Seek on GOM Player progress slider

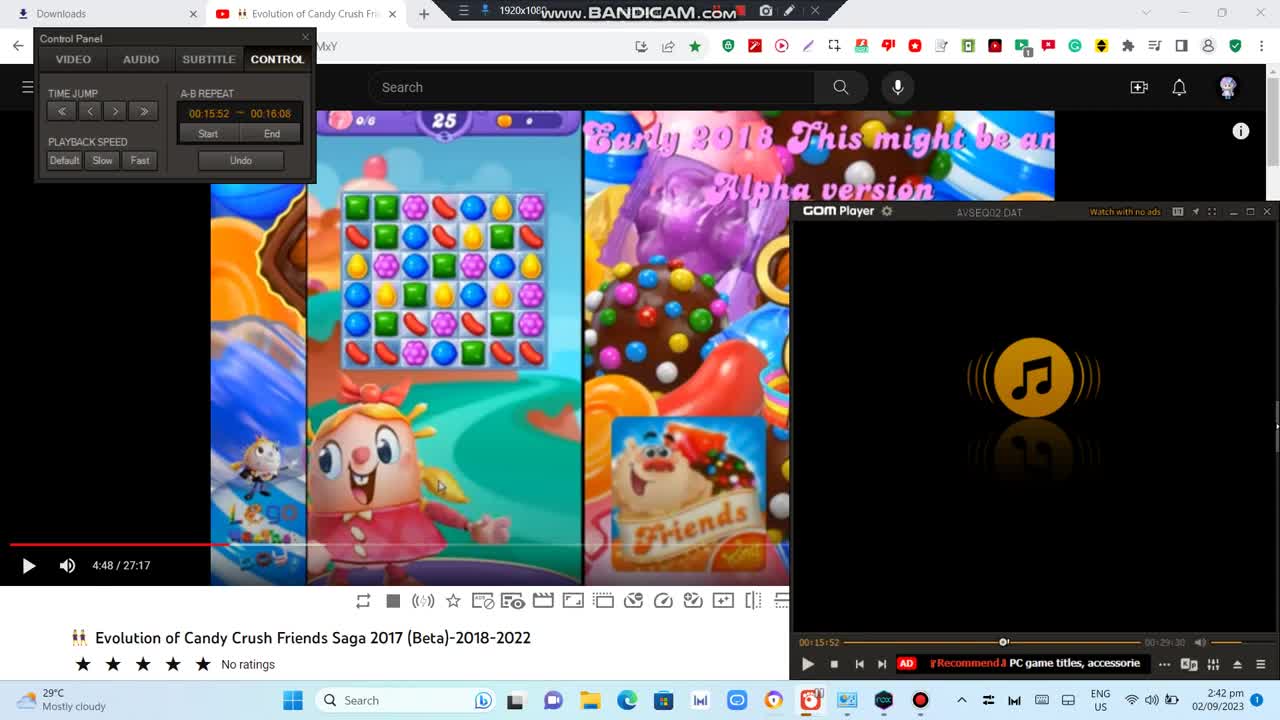point(992,642)
